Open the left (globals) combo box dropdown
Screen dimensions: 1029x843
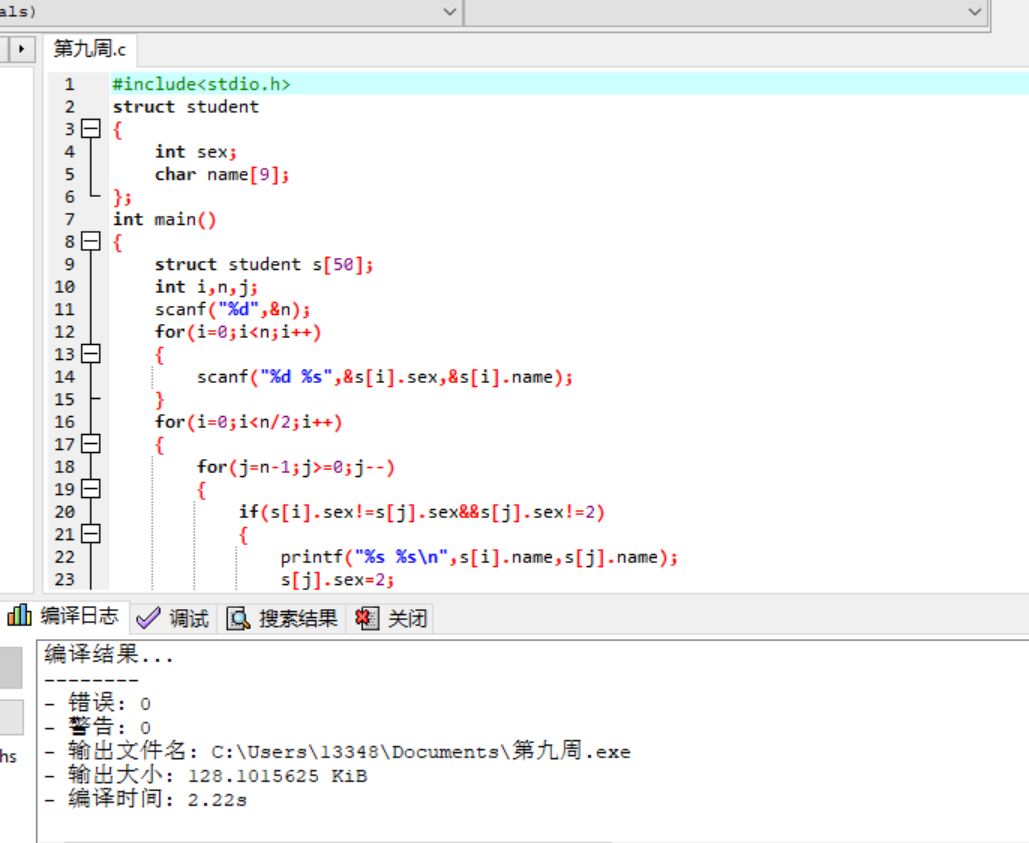[x=450, y=11]
